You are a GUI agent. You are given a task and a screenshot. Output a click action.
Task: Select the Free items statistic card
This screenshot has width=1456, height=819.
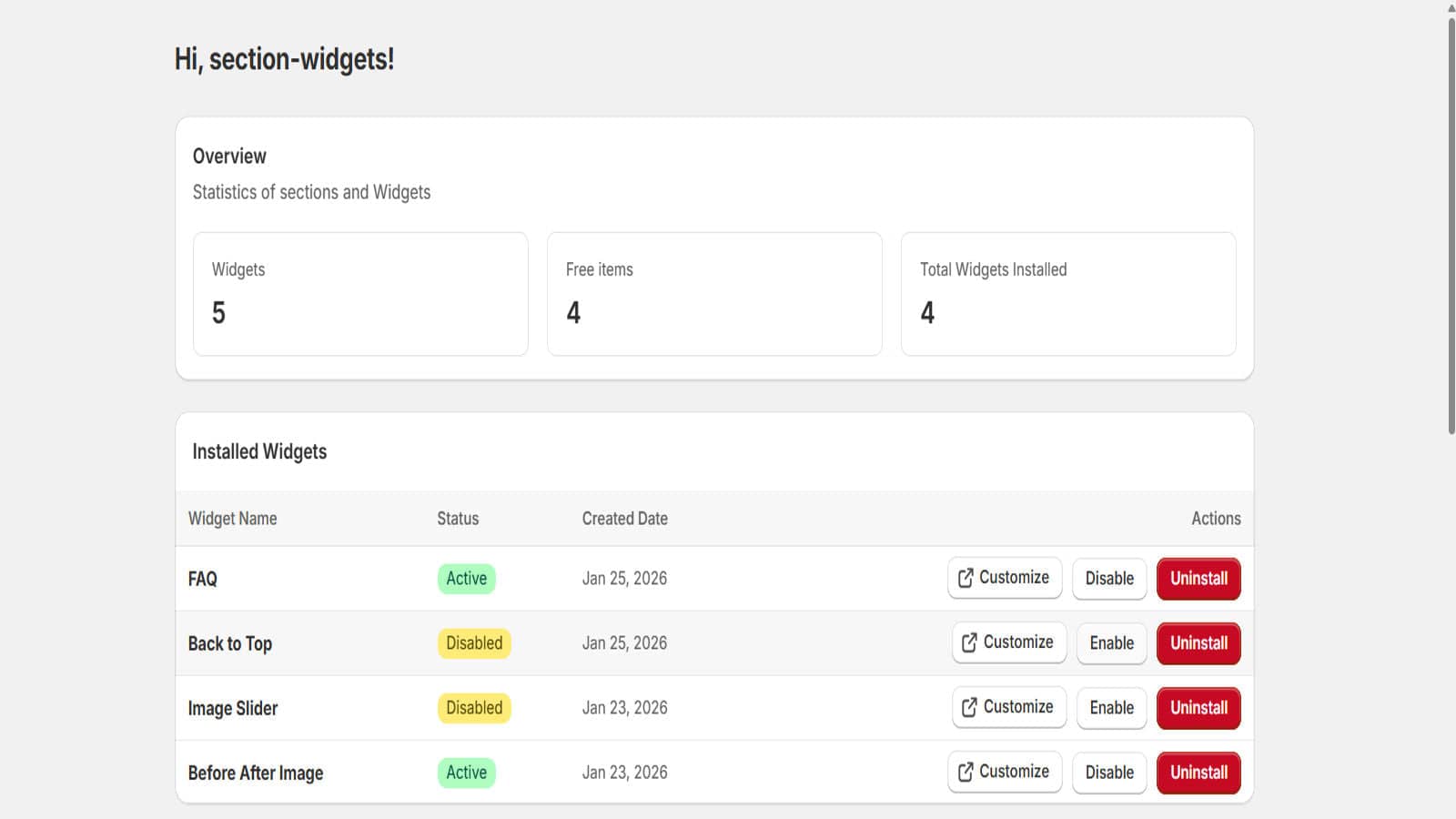(x=714, y=293)
